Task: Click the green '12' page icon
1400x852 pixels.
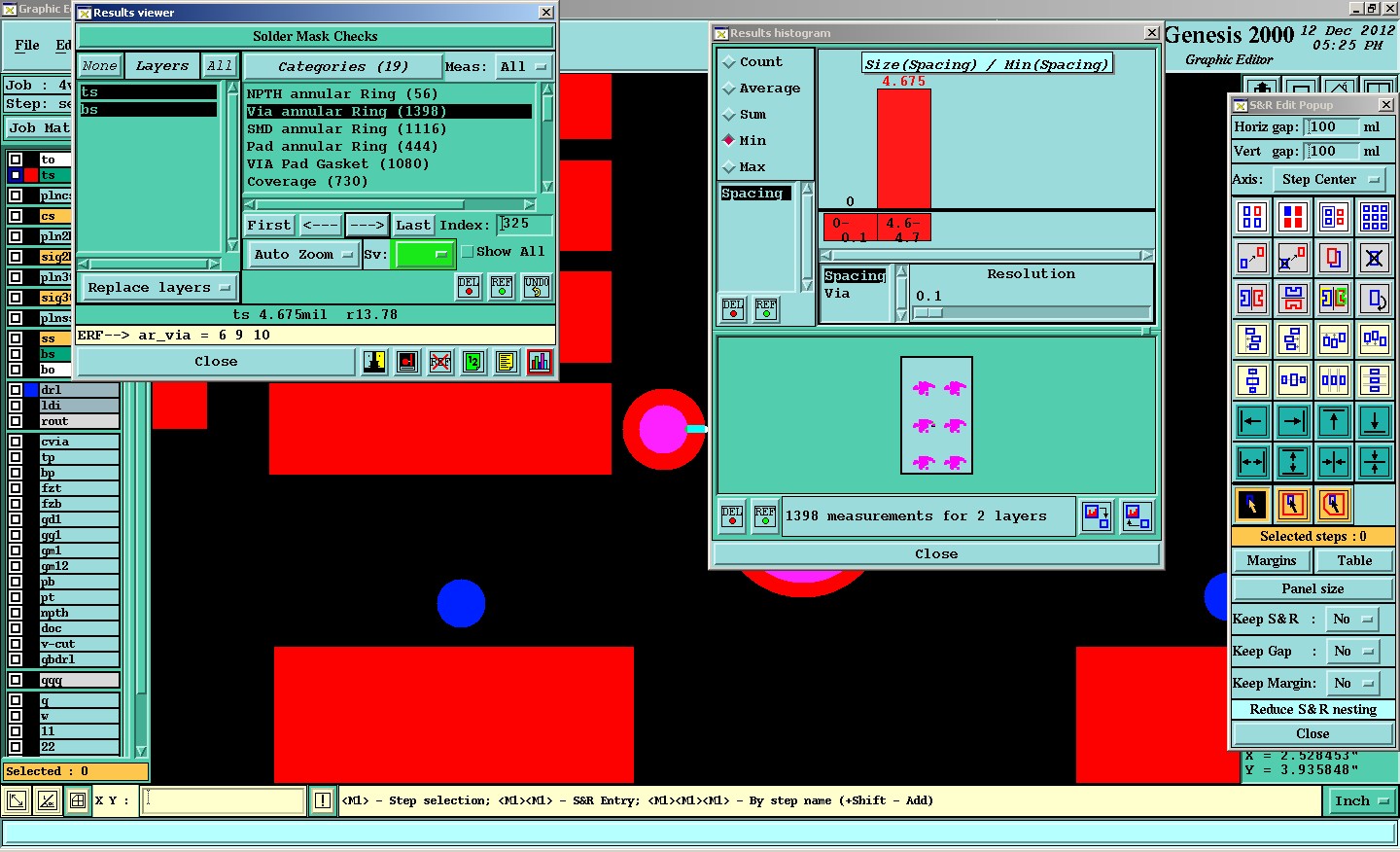Action: 472,362
